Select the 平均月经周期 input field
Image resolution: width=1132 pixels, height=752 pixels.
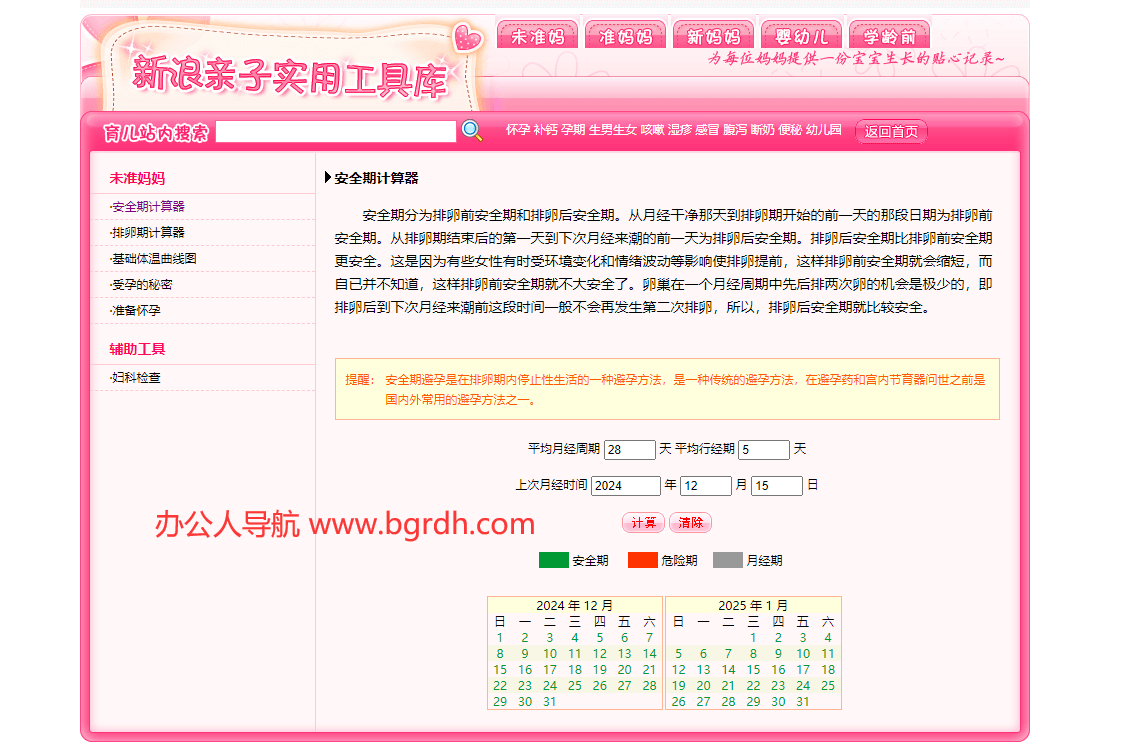click(x=630, y=449)
